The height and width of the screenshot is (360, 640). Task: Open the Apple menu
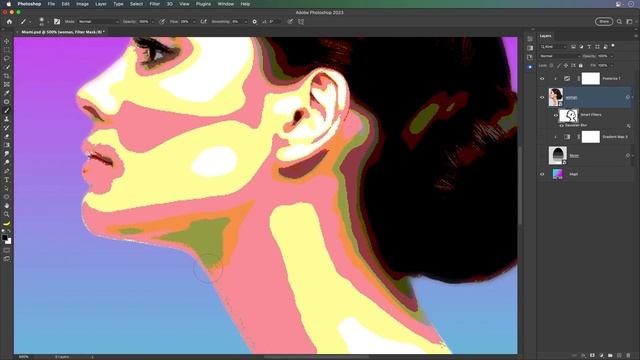[9, 4]
